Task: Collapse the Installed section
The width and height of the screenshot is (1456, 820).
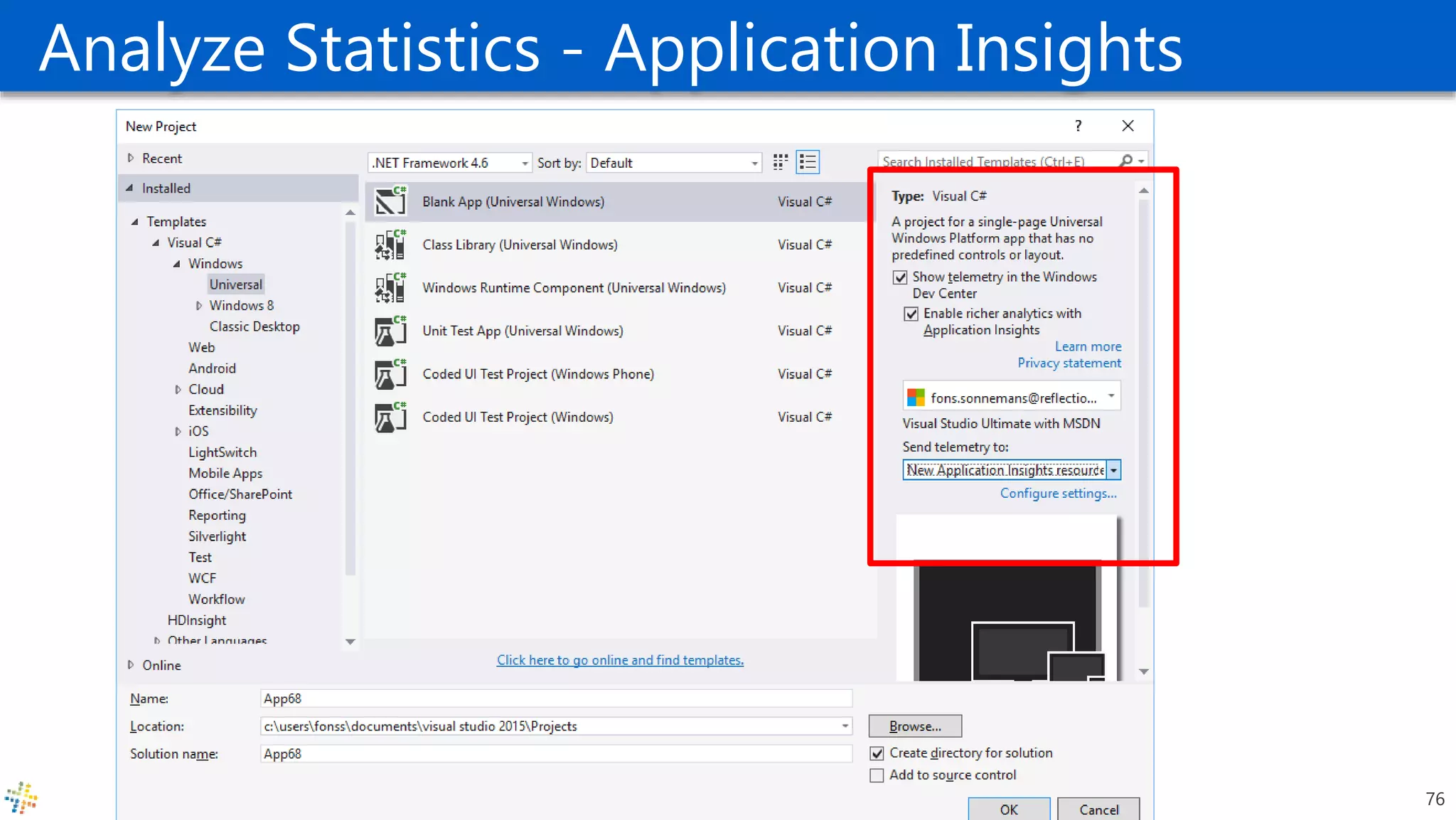Action: pyautogui.click(x=129, y=188)
